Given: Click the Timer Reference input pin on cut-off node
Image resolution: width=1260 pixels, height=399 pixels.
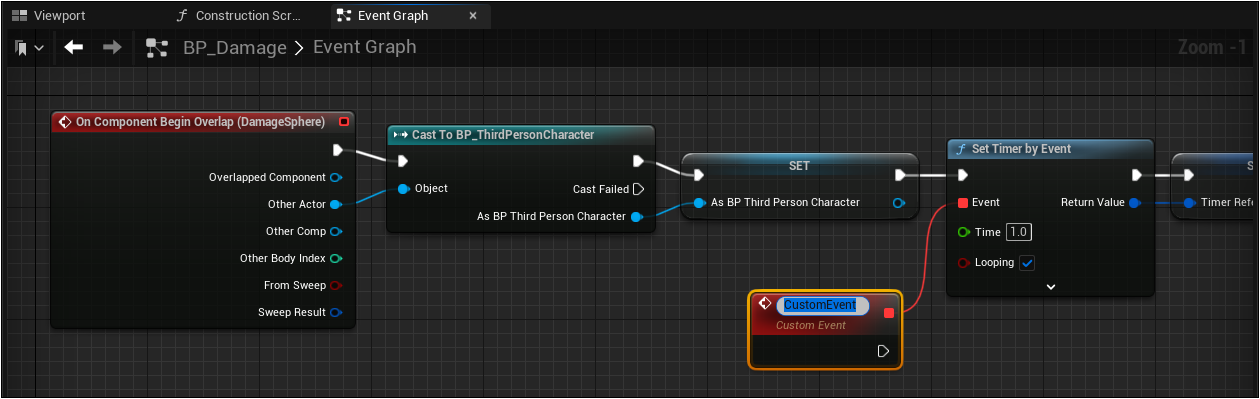Looking at the screenshot, I should [1189, 203].
